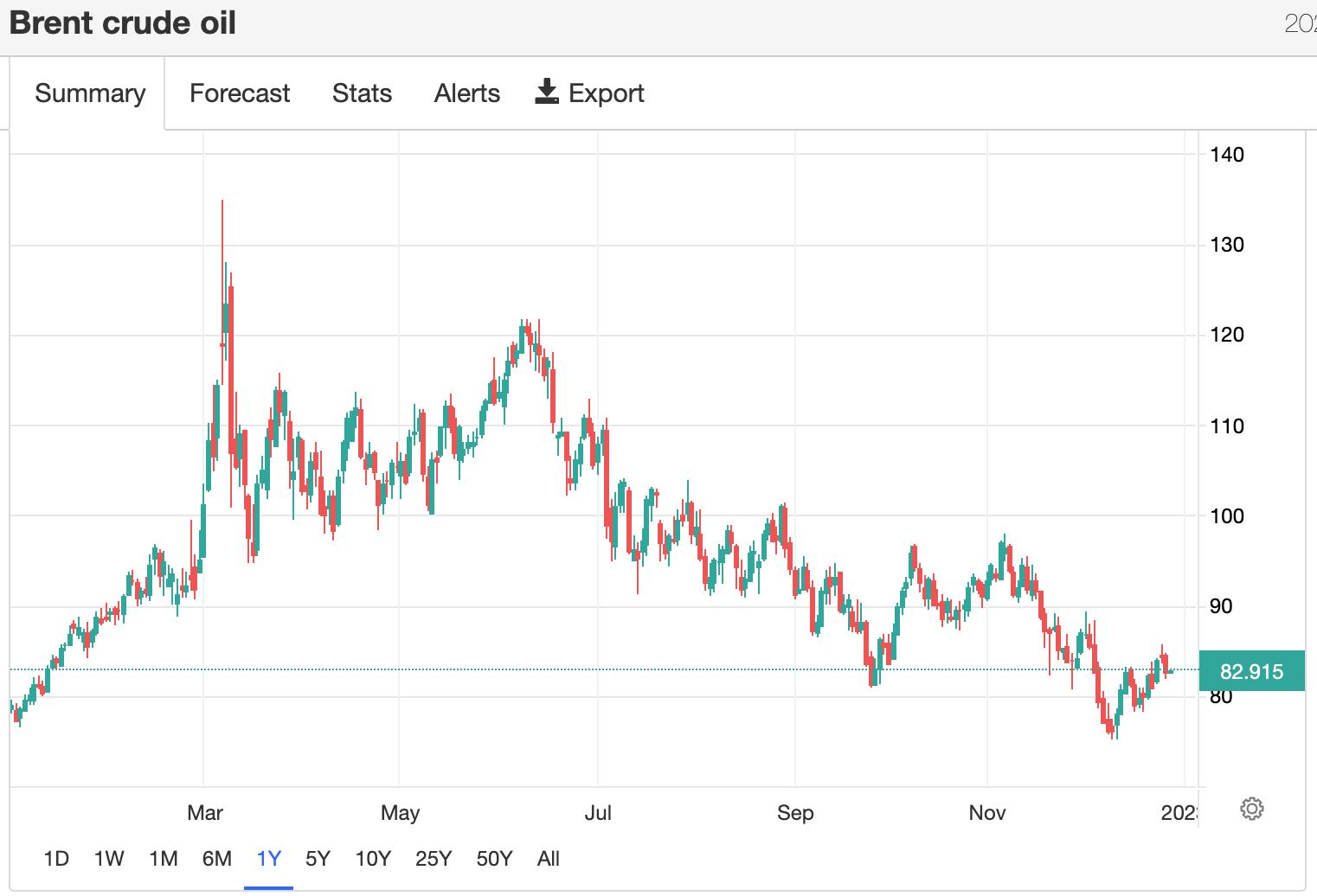The height and width of the screenshot is (896, 1317).
Task: Click the 82.915 current price label
Action: click(x=1251, y=672)
